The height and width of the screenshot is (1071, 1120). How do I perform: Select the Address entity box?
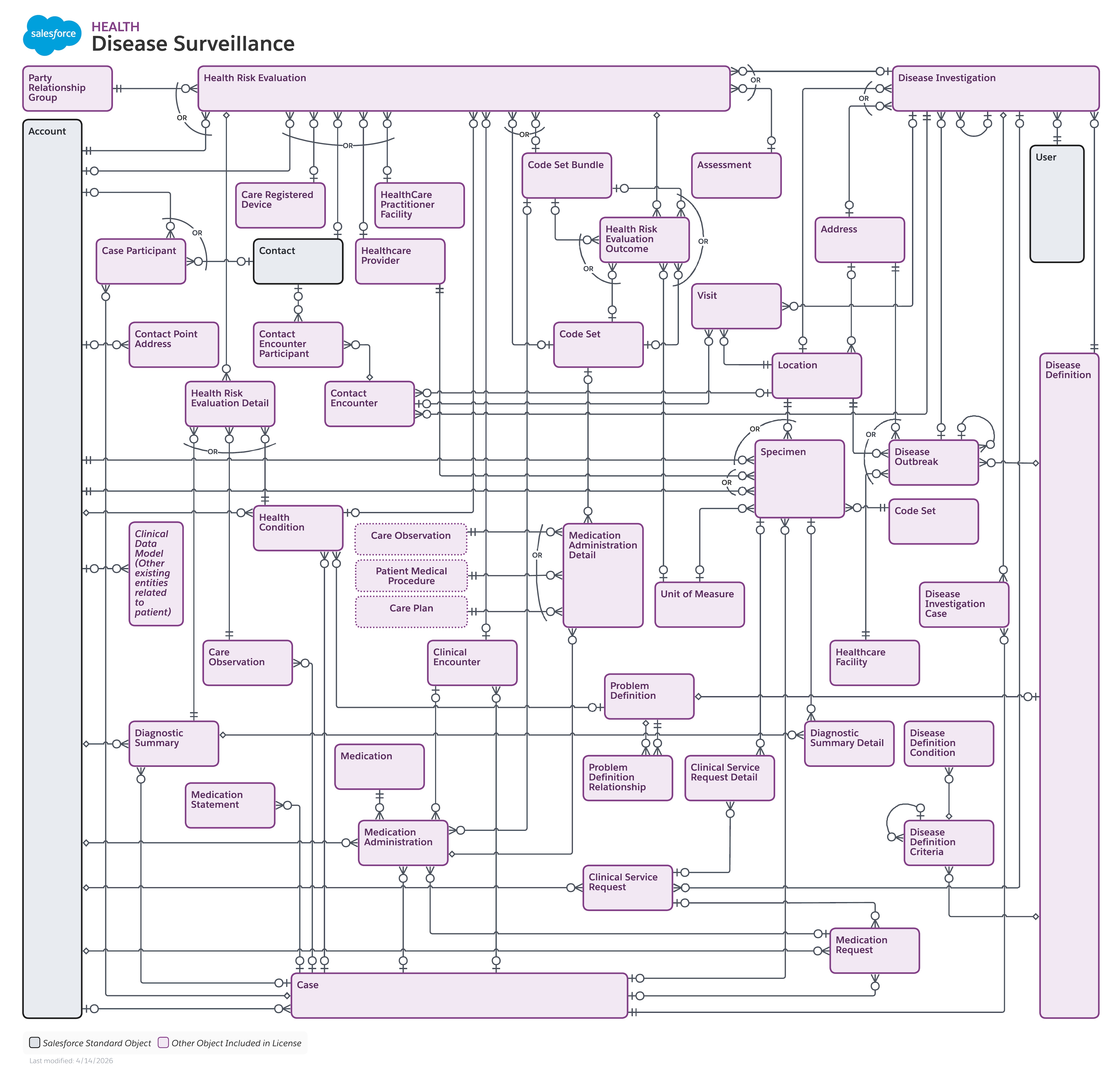point(859,240)
